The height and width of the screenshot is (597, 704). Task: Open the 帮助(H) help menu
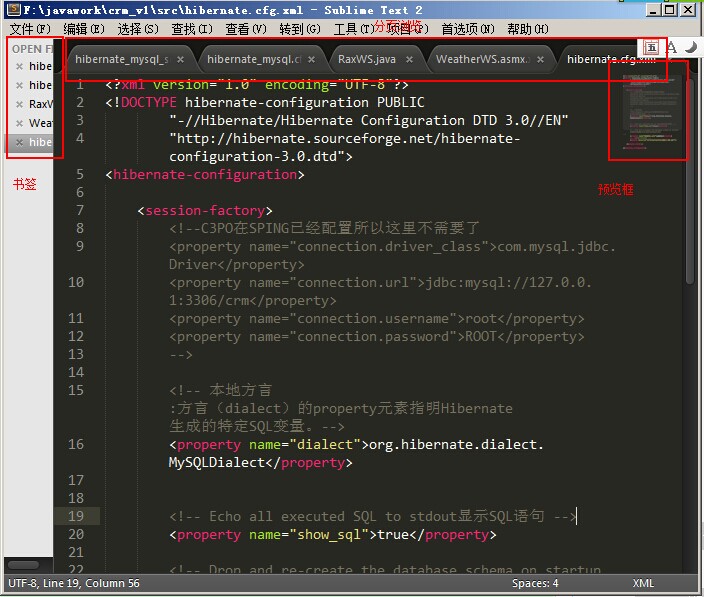[527, 29]
